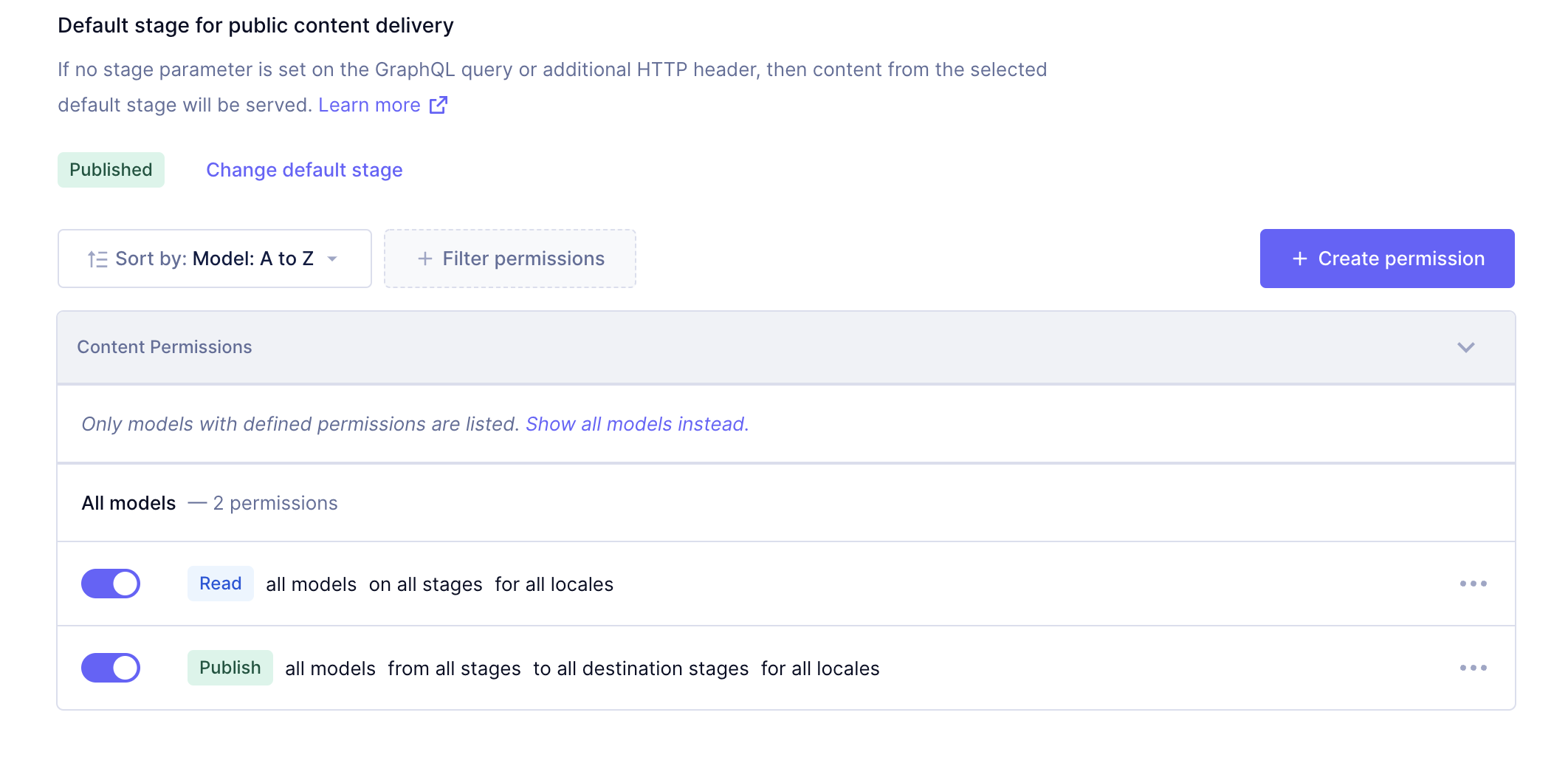Click the Change default stage link
This screenshot has width=1568, height=783.
pyautogui.click(x=304, y=170)
